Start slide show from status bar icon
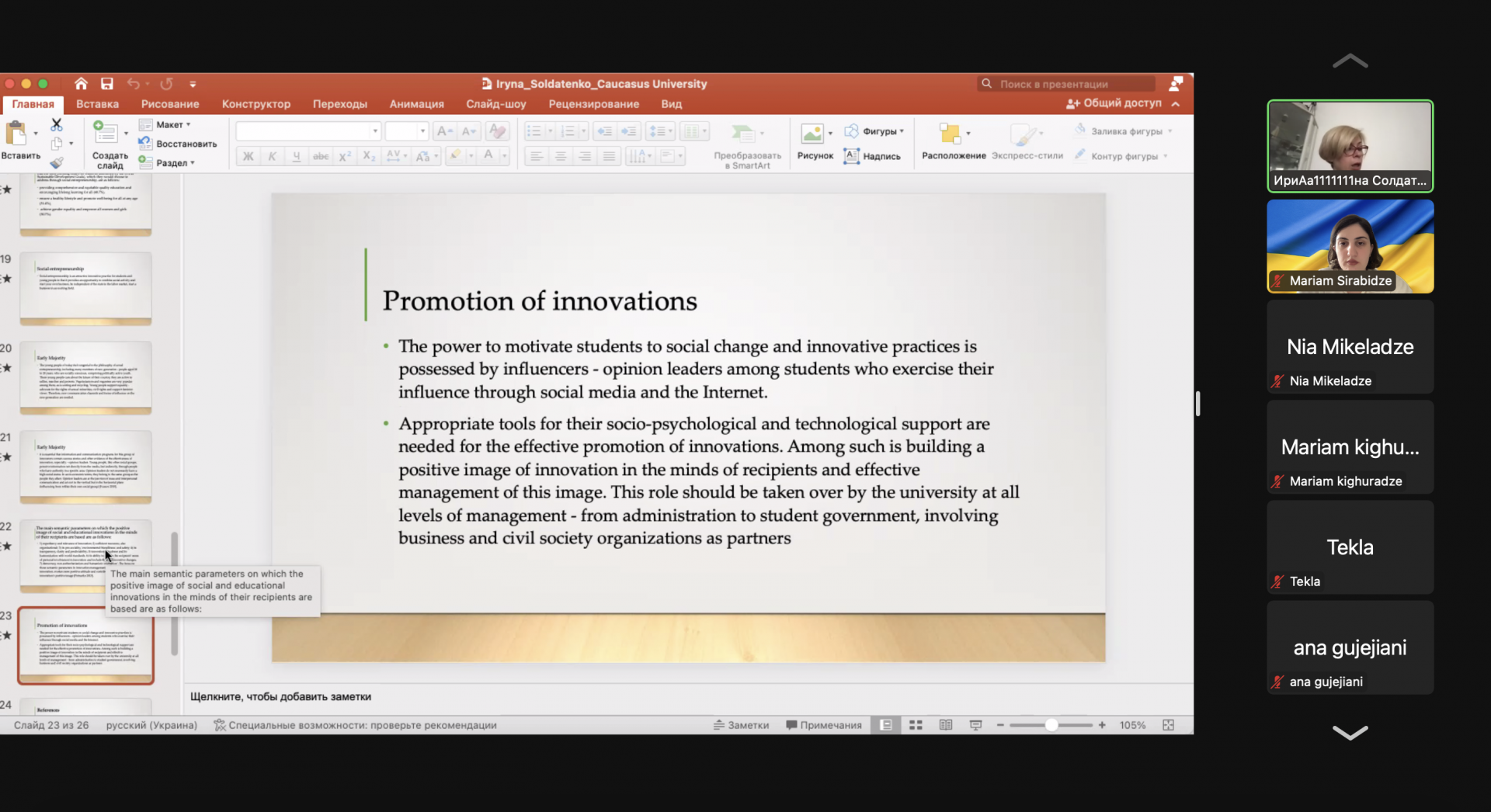Screen dimensions: 1491x812 tap(975, 725)
